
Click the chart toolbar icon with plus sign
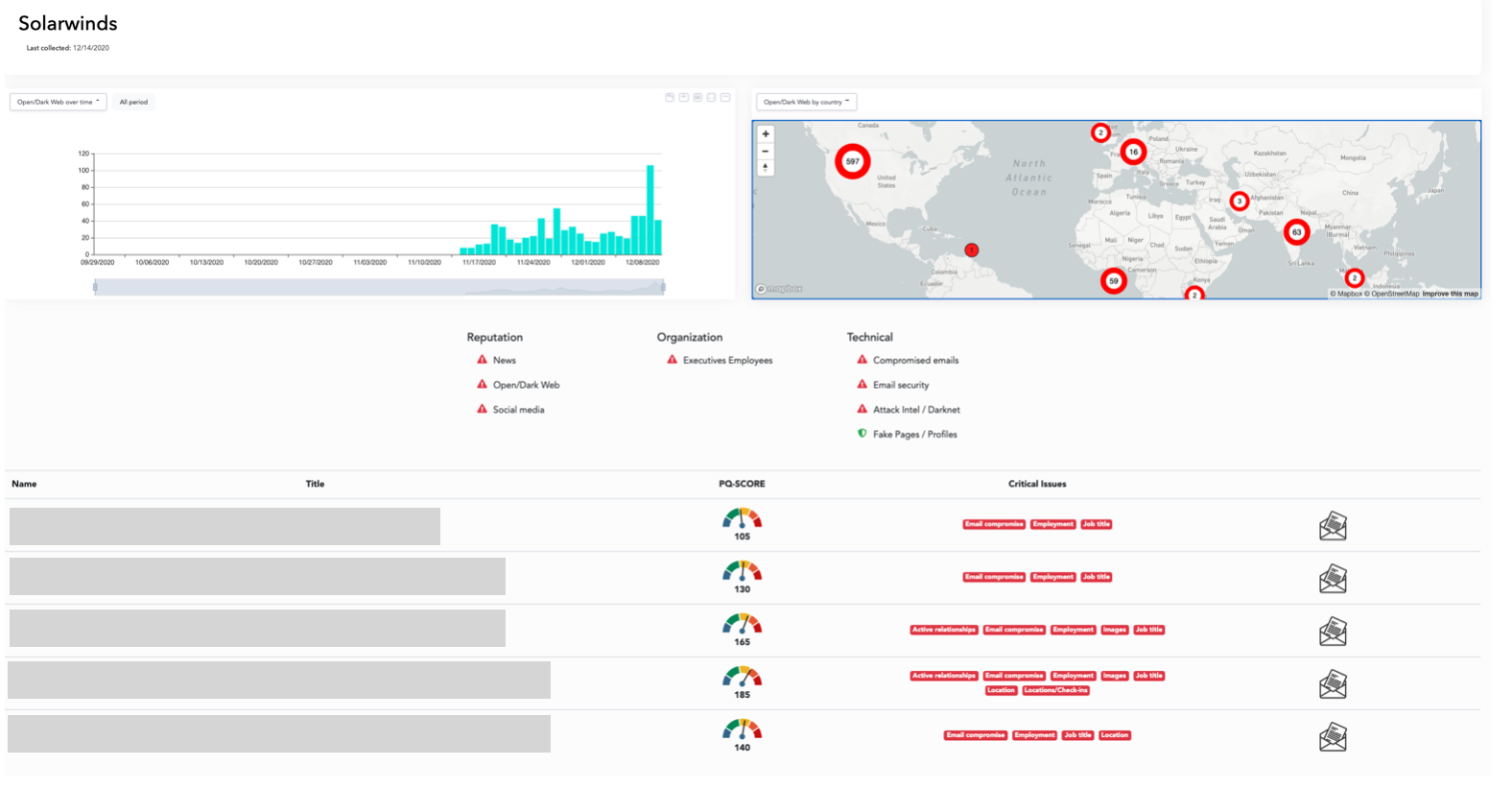(x=684, y=97)
